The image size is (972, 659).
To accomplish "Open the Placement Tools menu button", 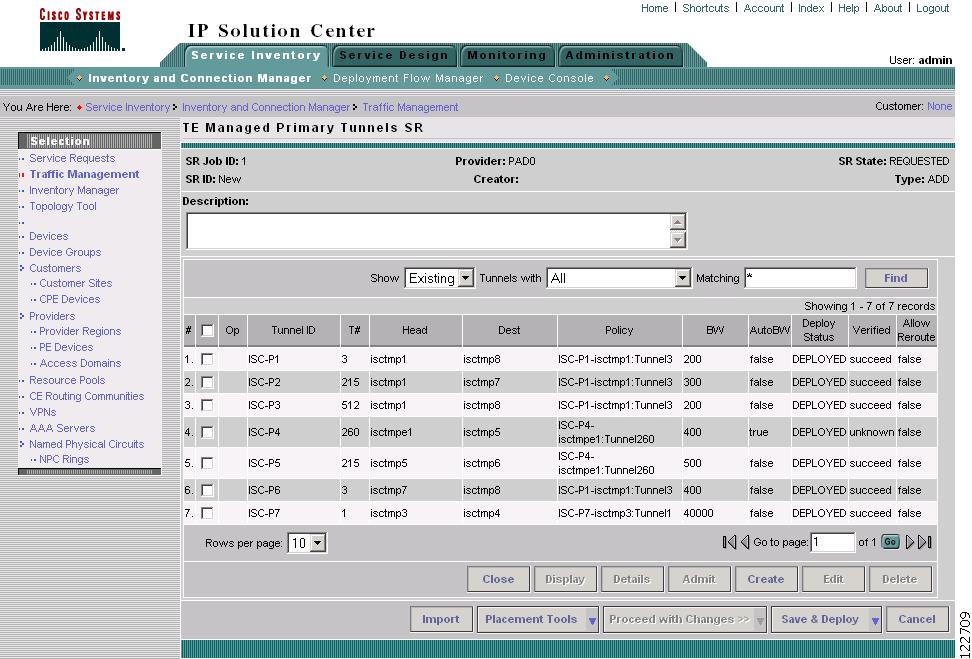I will click(x=537, y=619).
